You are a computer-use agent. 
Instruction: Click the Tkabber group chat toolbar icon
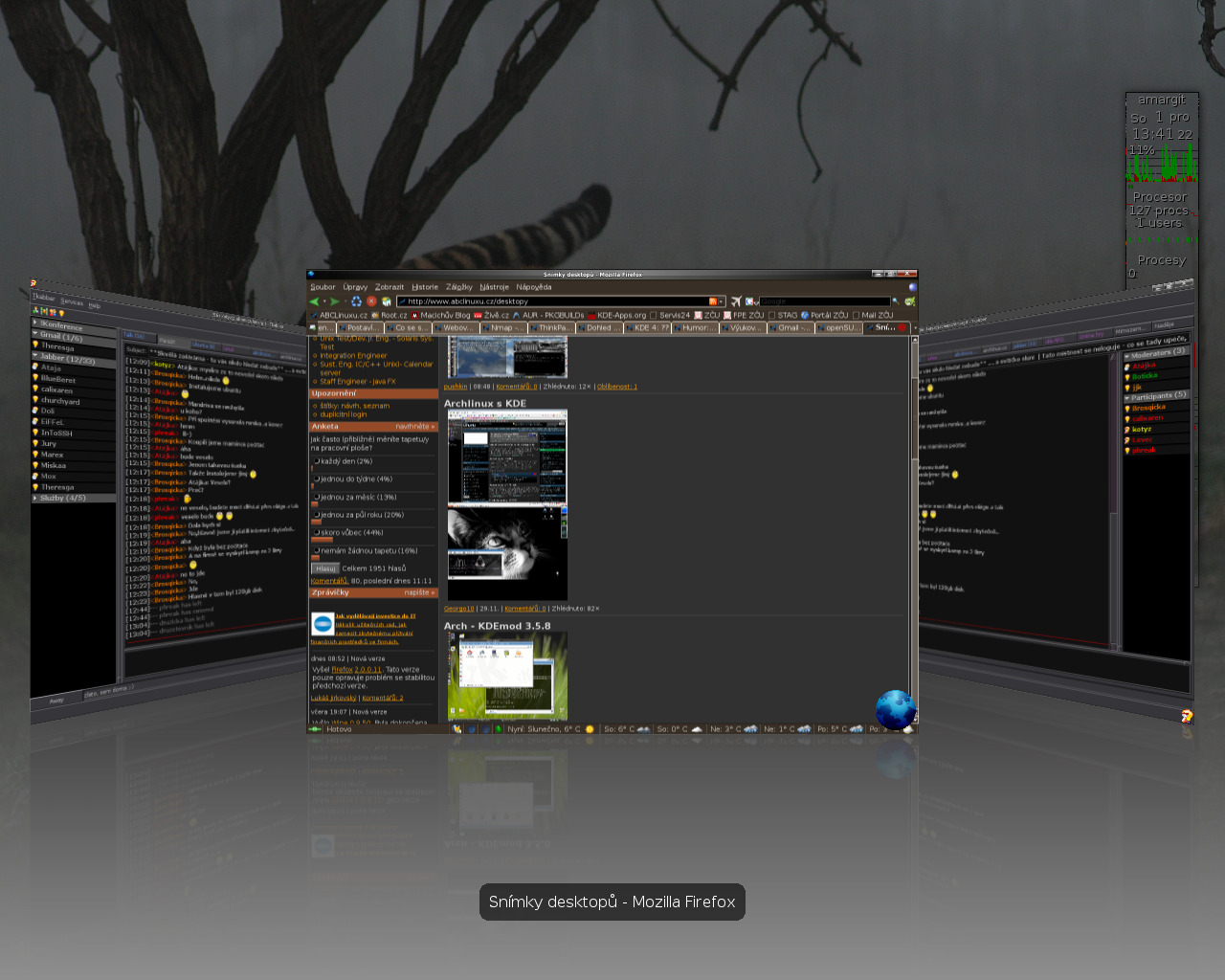[x=53, y=312]
